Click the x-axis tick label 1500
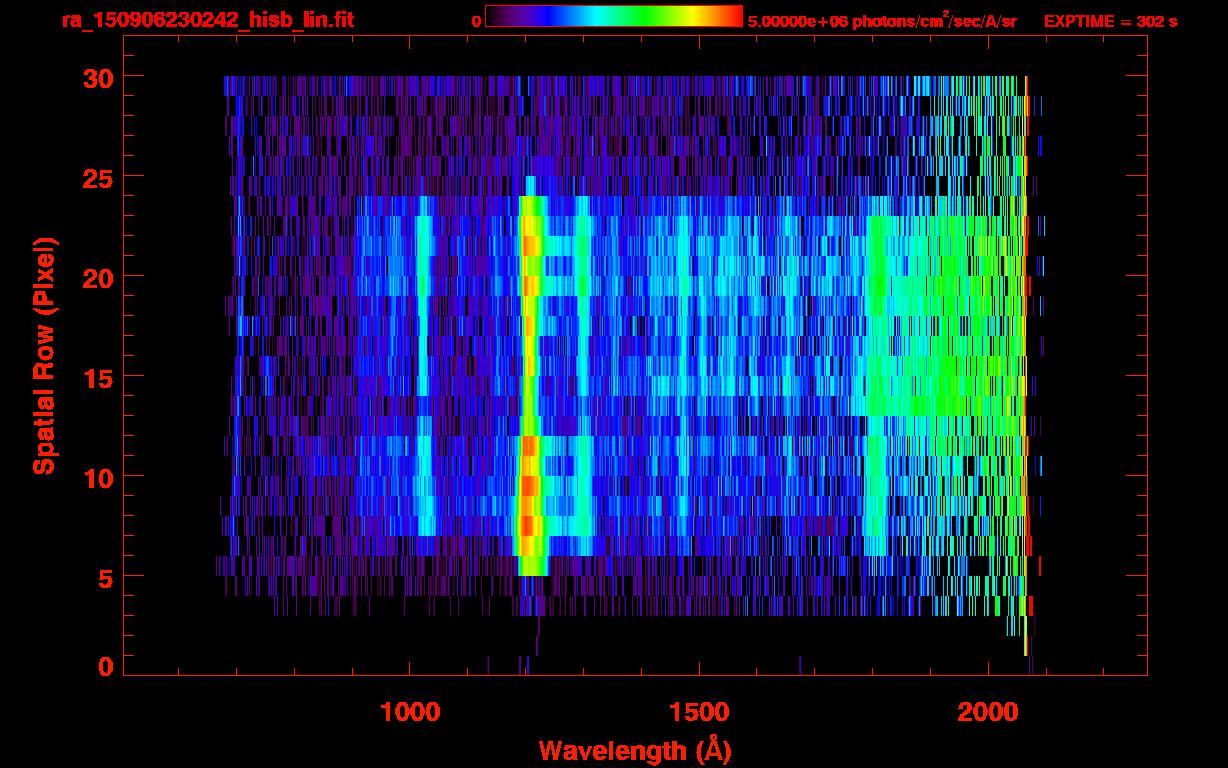1228x768 pixels. (x=699, y=711)
